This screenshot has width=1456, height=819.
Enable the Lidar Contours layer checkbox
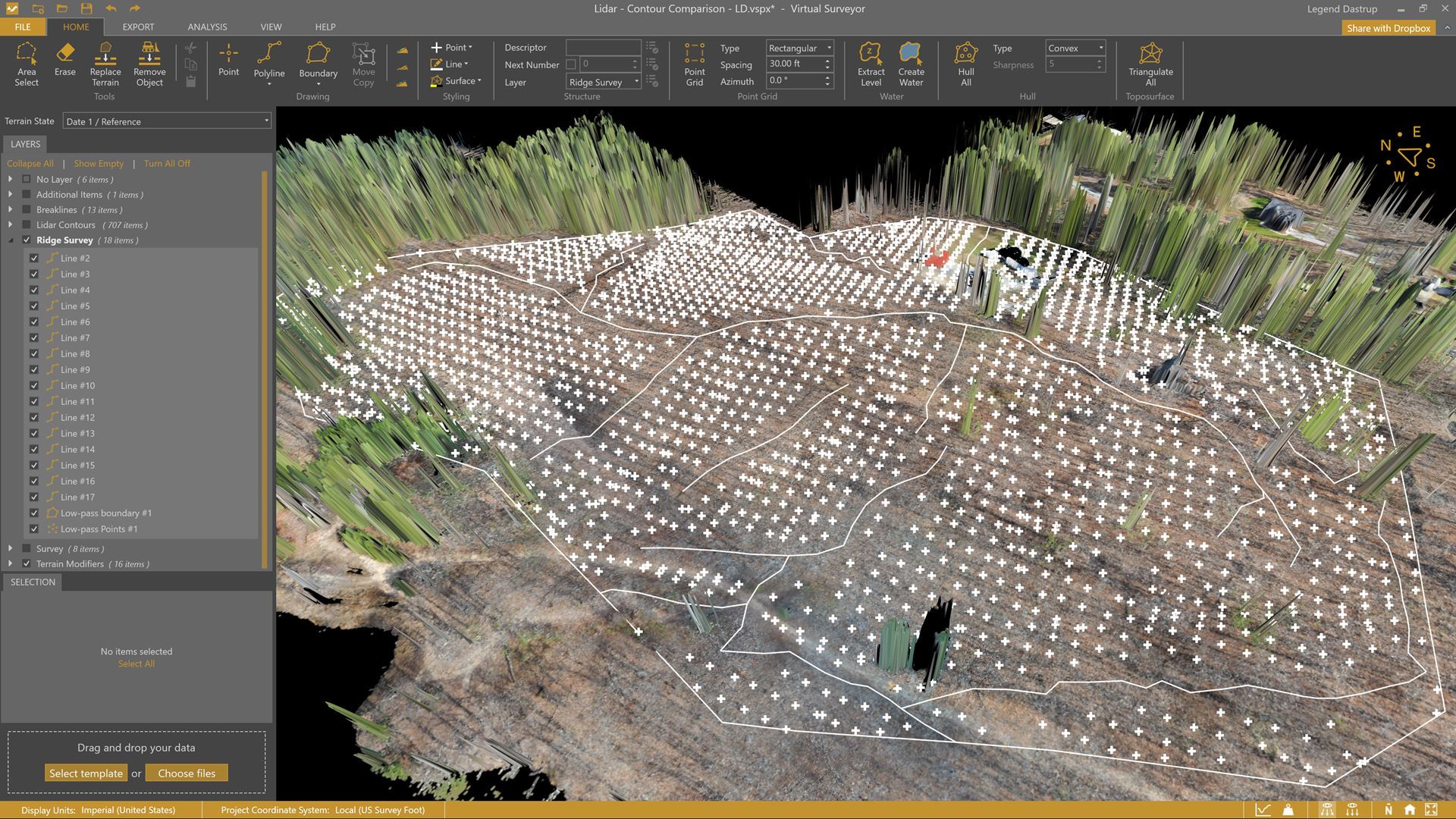[x=27, y=225]
